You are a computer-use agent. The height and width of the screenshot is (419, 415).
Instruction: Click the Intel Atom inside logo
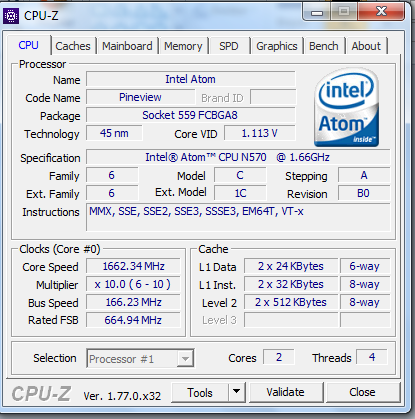pos(347,107)
